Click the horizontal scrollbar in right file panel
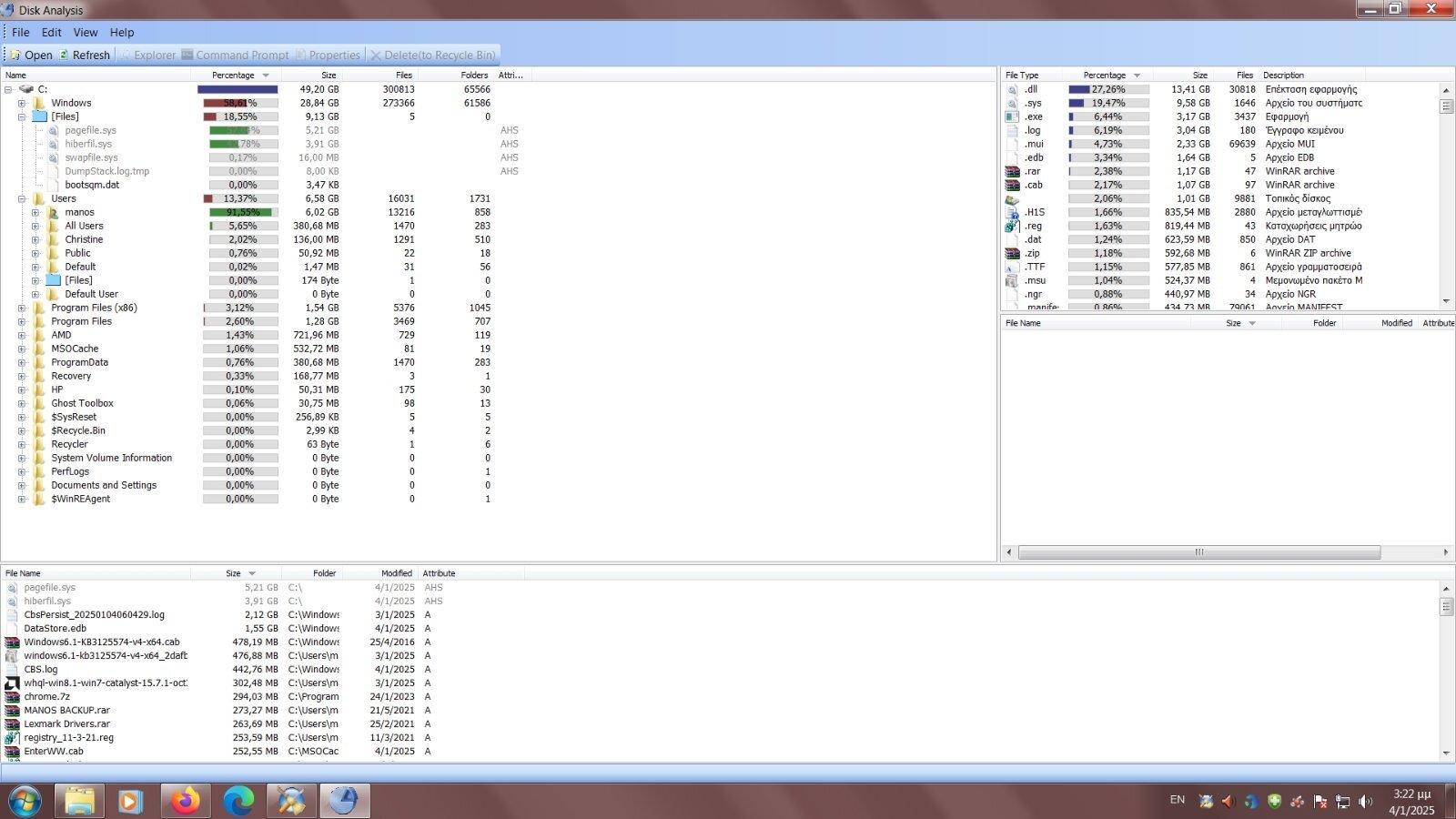 point(1198,552)
